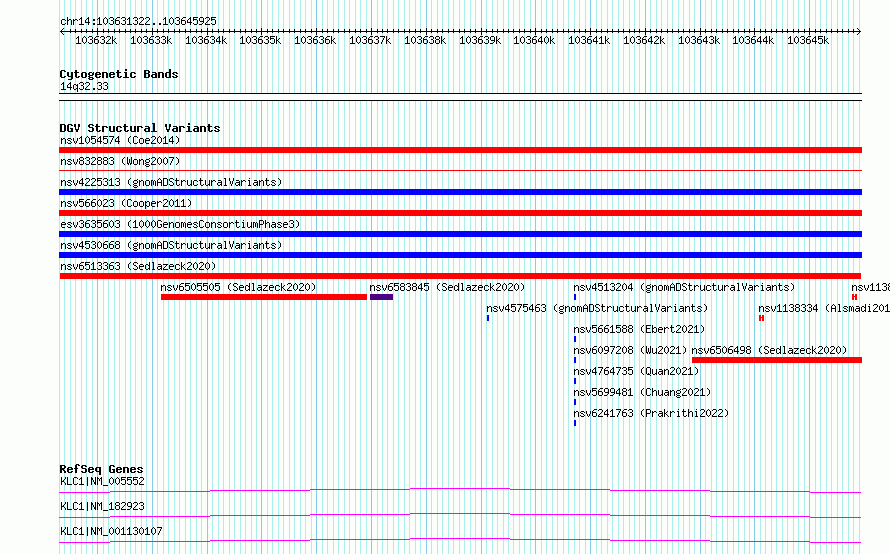Select the 103644k ruler position label

tap(753, 40)
